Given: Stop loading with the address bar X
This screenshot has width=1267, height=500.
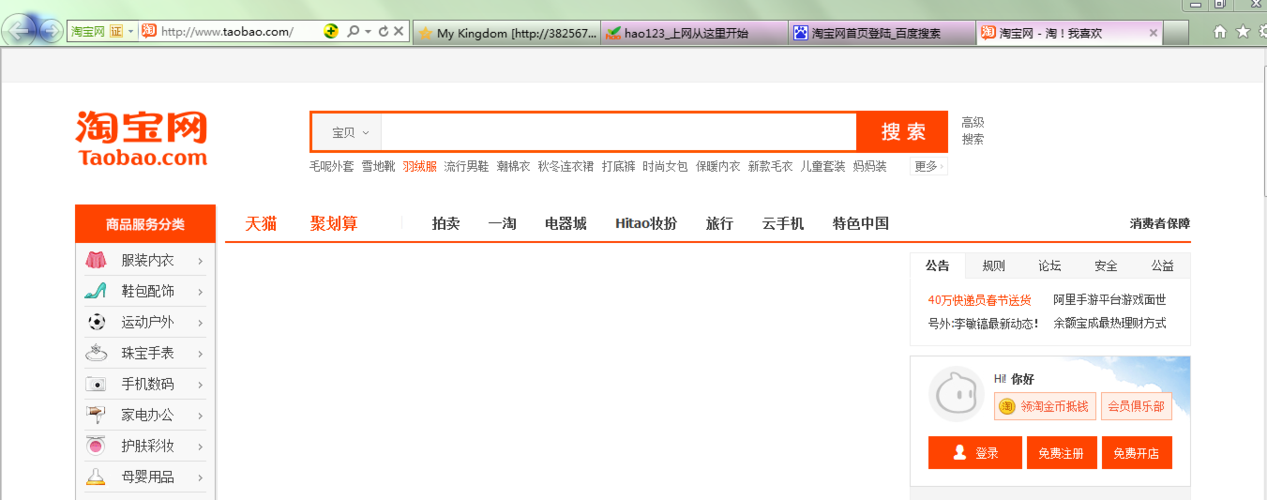Looking at the screenshot, I should pyautogui.click(x=398, y=32).
